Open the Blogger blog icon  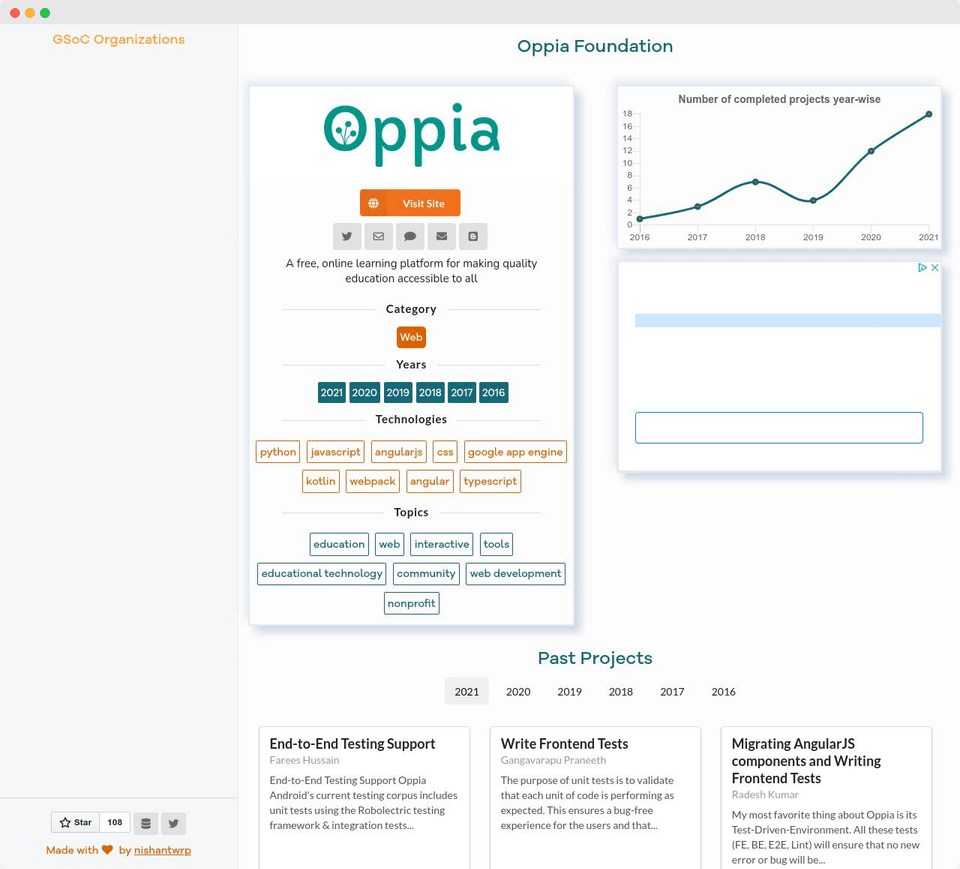[x=473, y=236]
